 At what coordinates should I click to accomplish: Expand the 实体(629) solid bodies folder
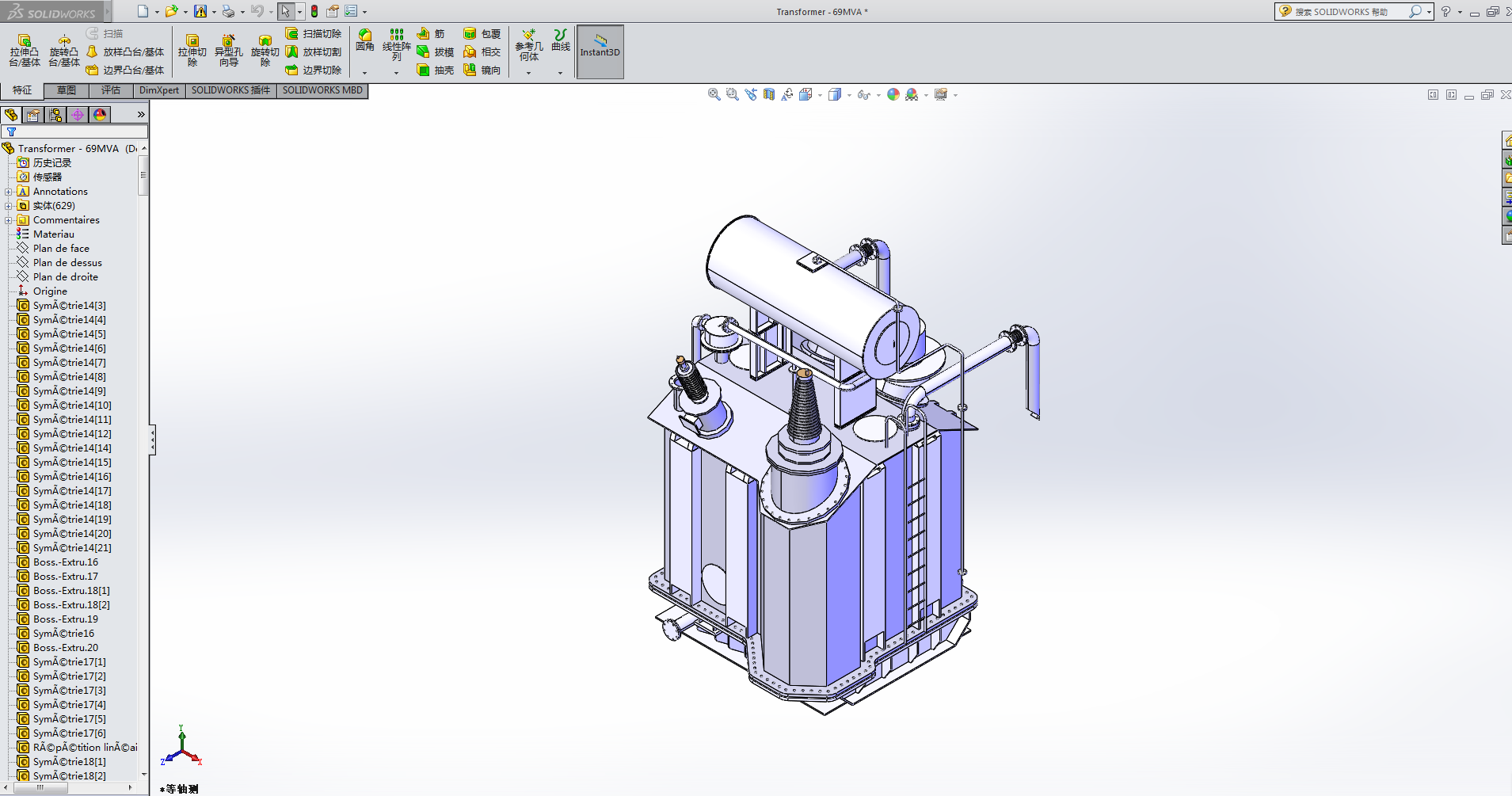click(x=9, y=206)
